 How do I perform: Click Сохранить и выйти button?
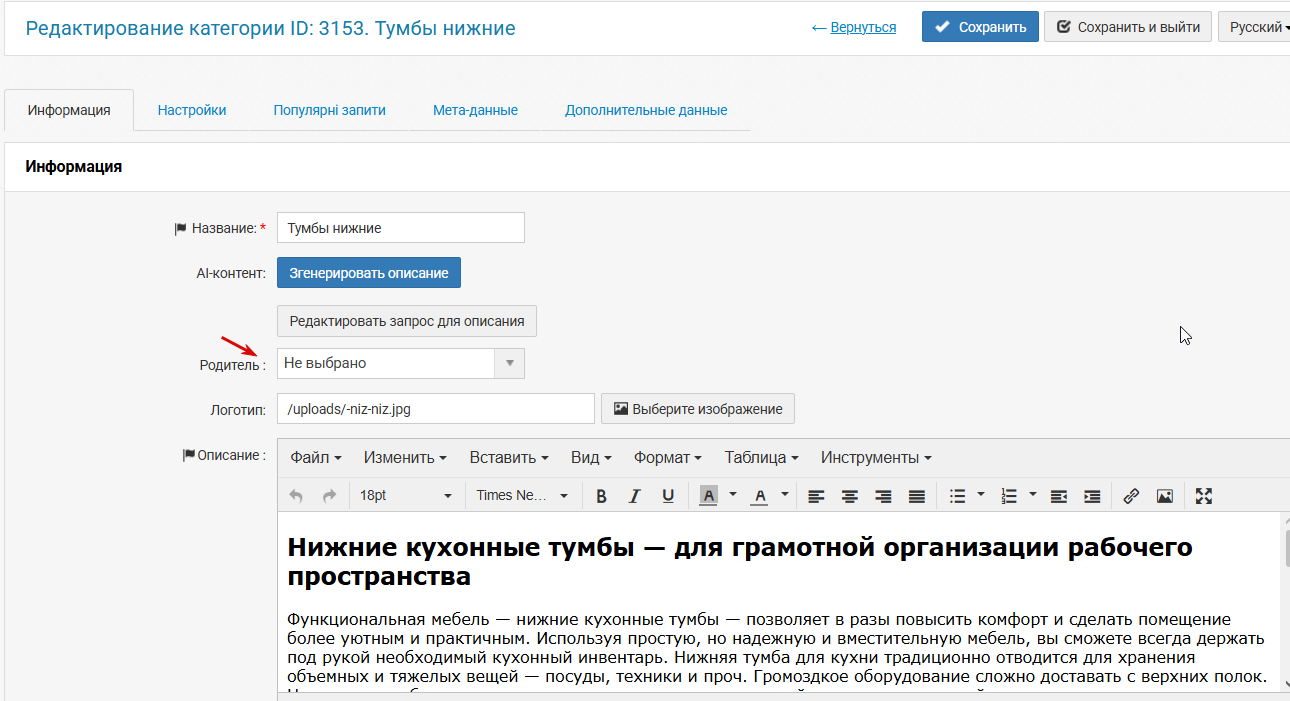coord(1128,27)
